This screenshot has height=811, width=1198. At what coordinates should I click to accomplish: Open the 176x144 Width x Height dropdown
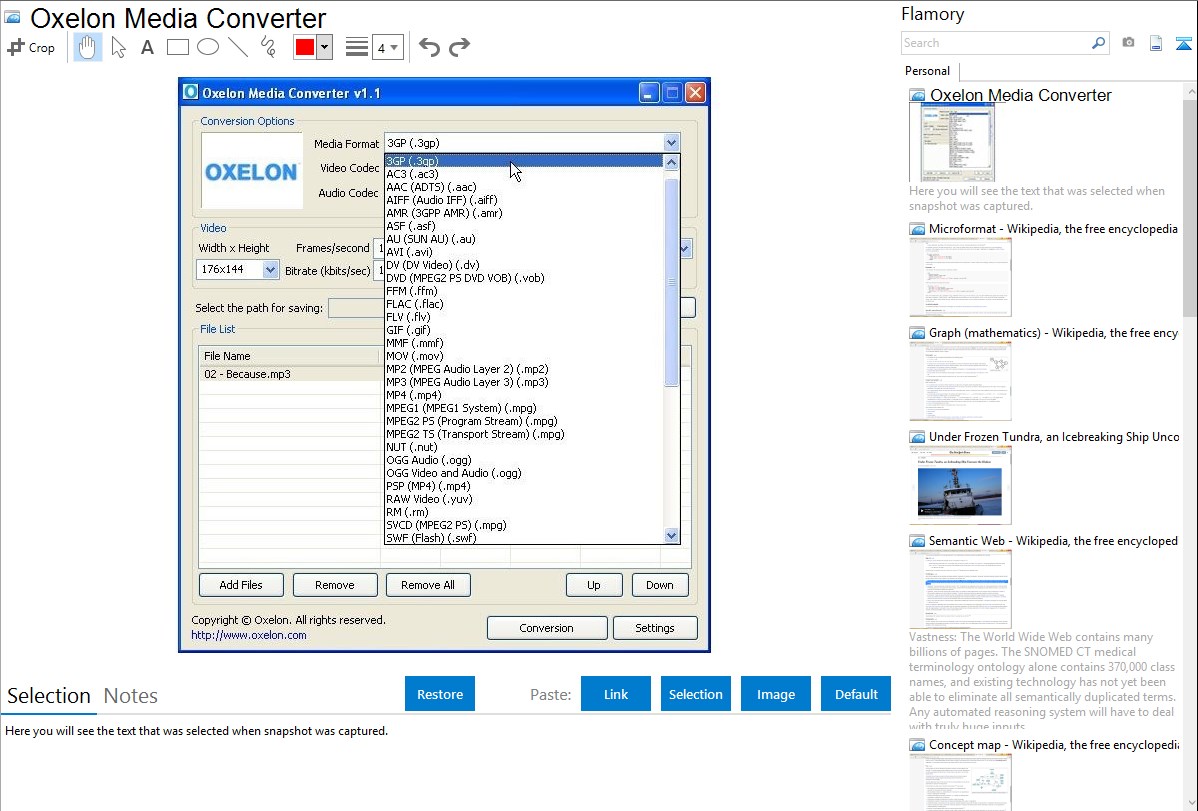[270, 269]
